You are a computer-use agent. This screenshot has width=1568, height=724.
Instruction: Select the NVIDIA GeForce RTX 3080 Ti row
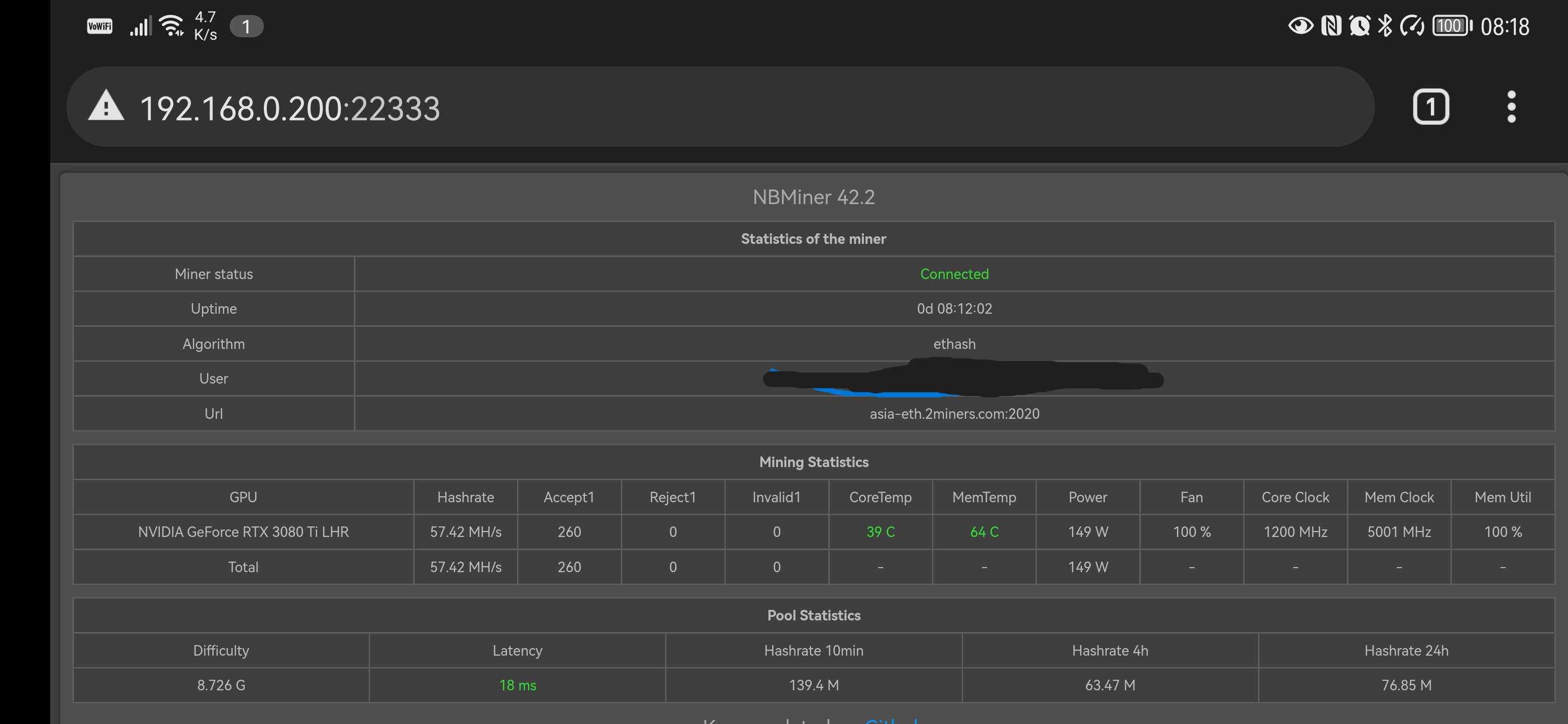(243, 531)
